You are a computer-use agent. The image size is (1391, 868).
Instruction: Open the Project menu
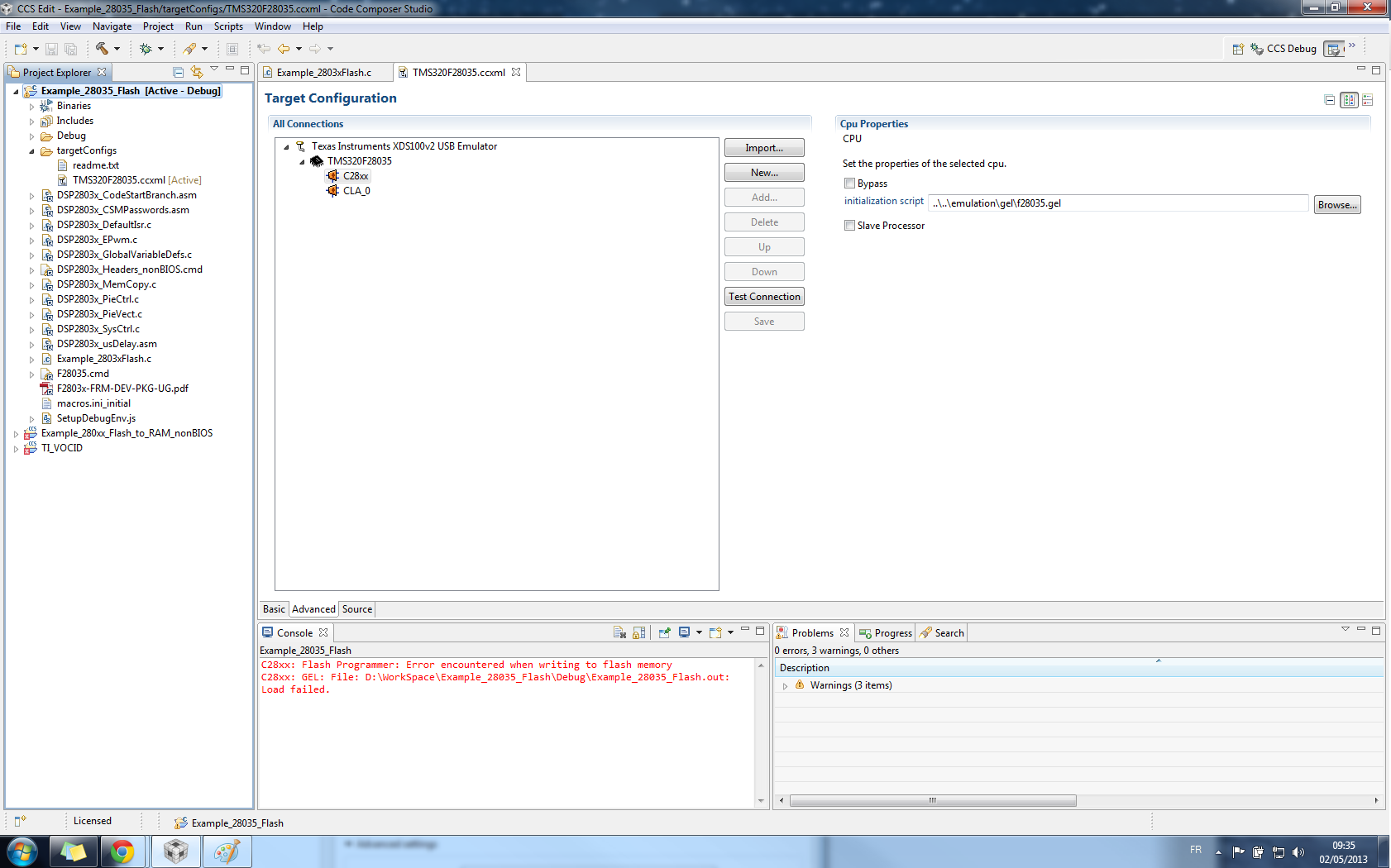click(158, 26)
